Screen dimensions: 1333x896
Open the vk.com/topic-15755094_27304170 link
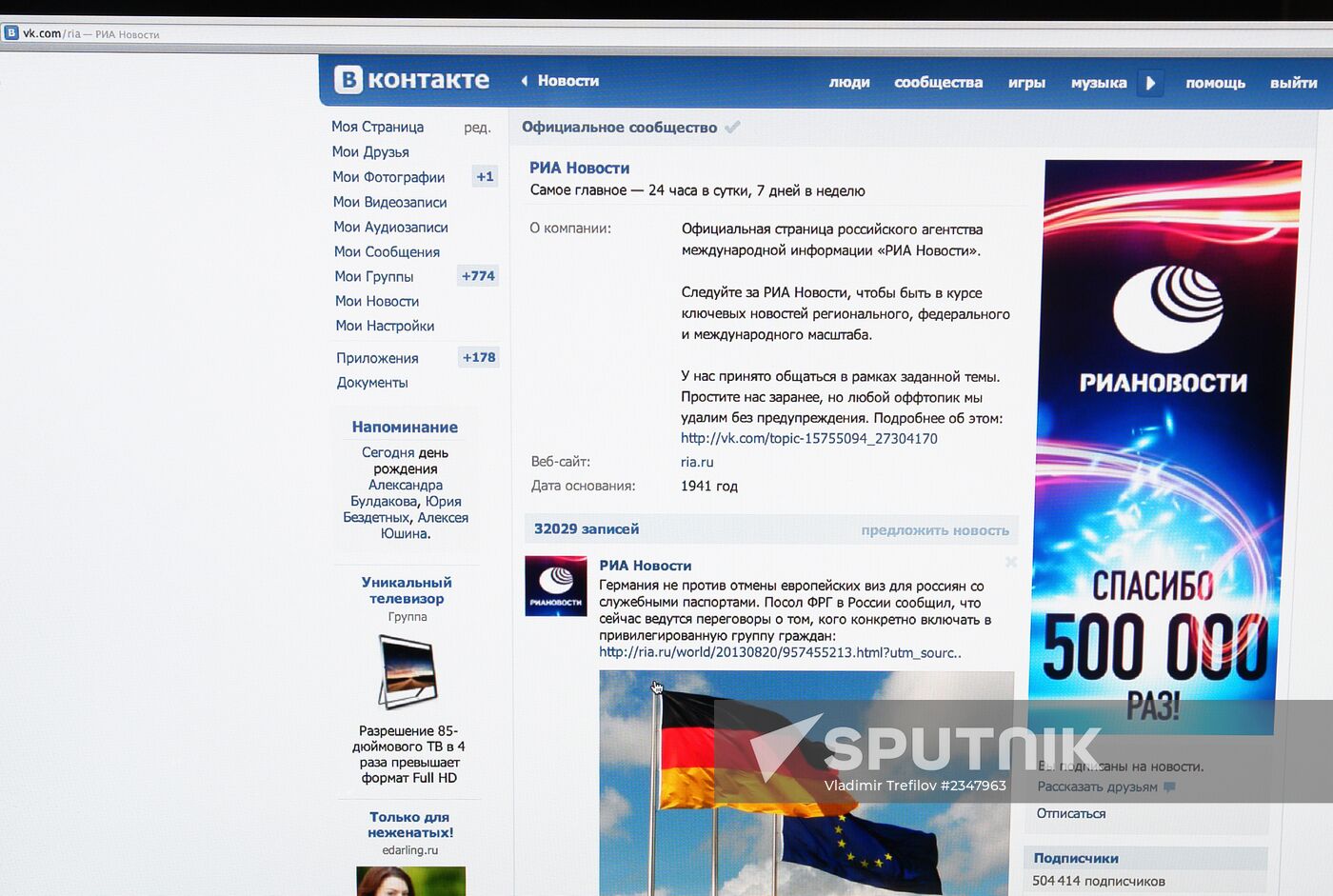click(809, 439)
